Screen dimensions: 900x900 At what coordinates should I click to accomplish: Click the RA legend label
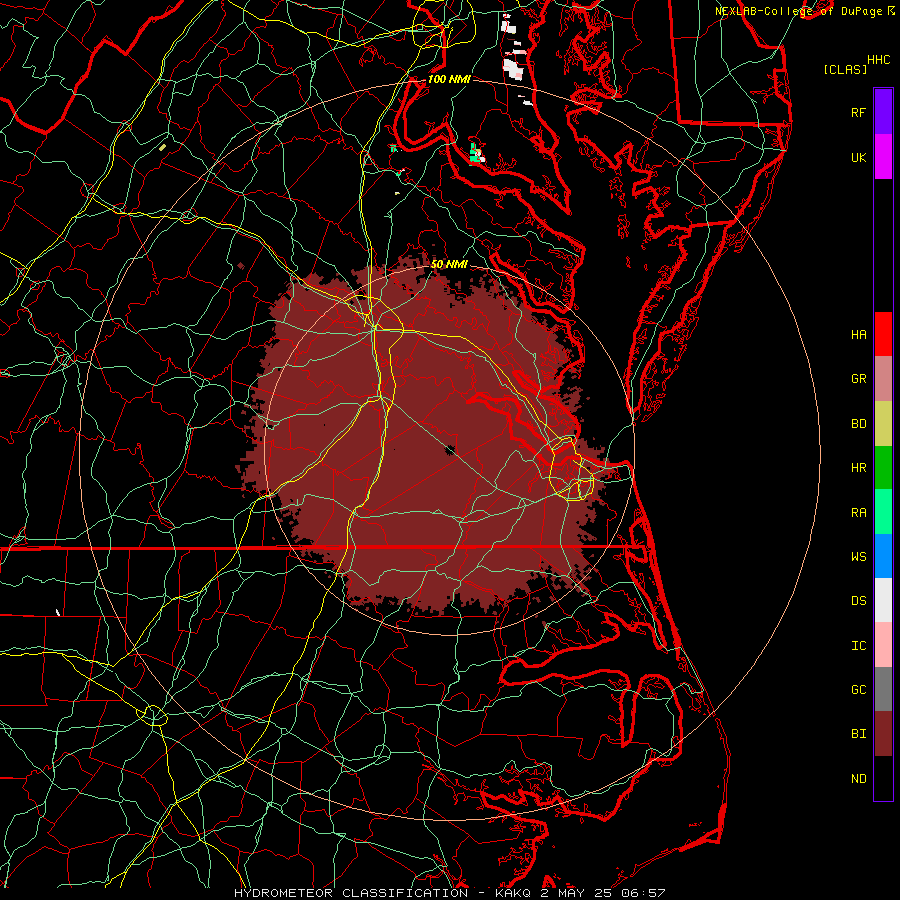(858, 512)
